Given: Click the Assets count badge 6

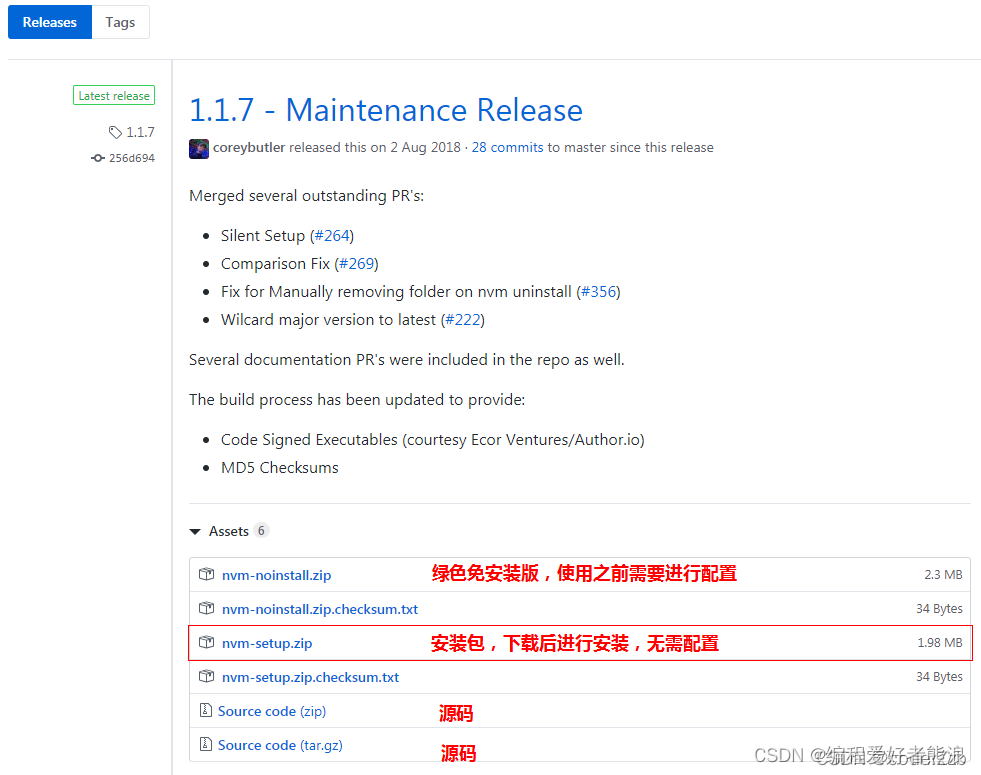Looking at the screenshot, I should (x=261, y=531).
